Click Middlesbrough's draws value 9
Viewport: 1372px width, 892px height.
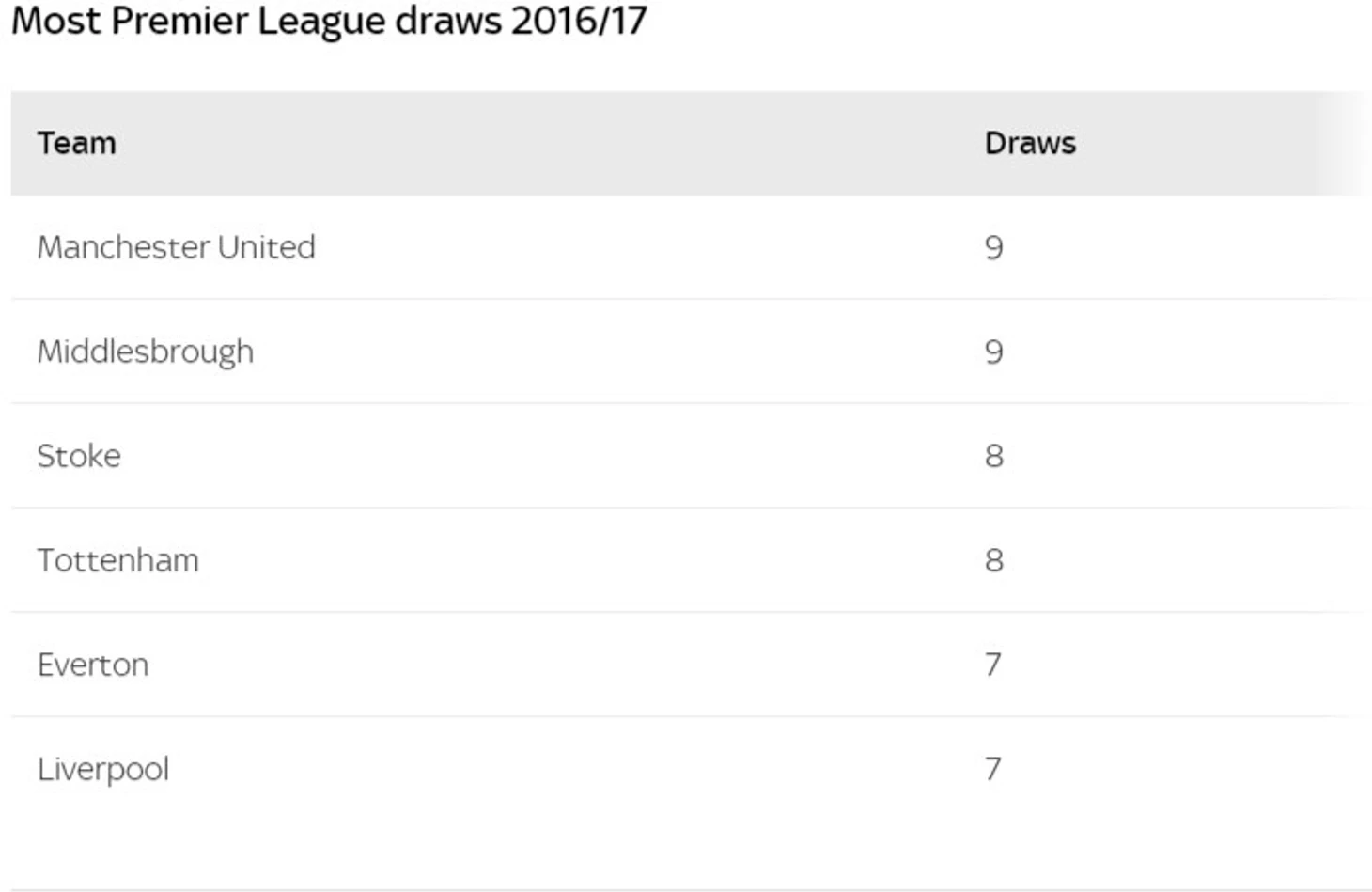tap(994, 352)
